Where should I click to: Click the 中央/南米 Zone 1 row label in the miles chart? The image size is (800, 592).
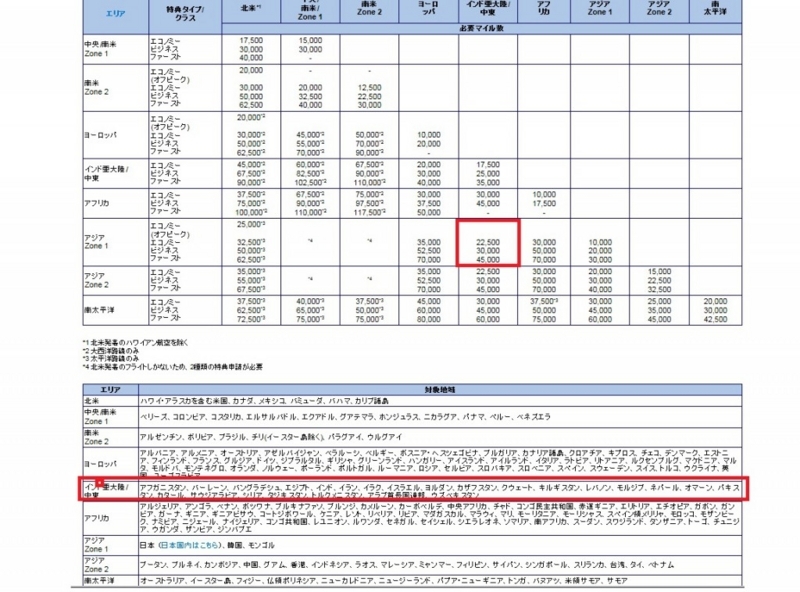(101, 48)
